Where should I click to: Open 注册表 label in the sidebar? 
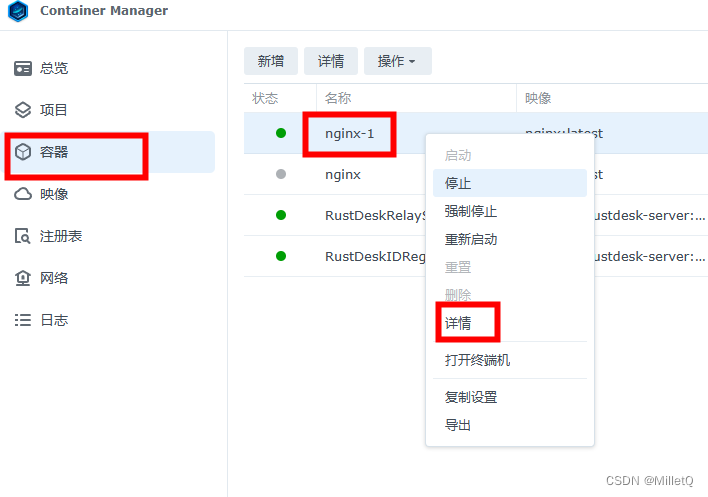pos(61,236)
